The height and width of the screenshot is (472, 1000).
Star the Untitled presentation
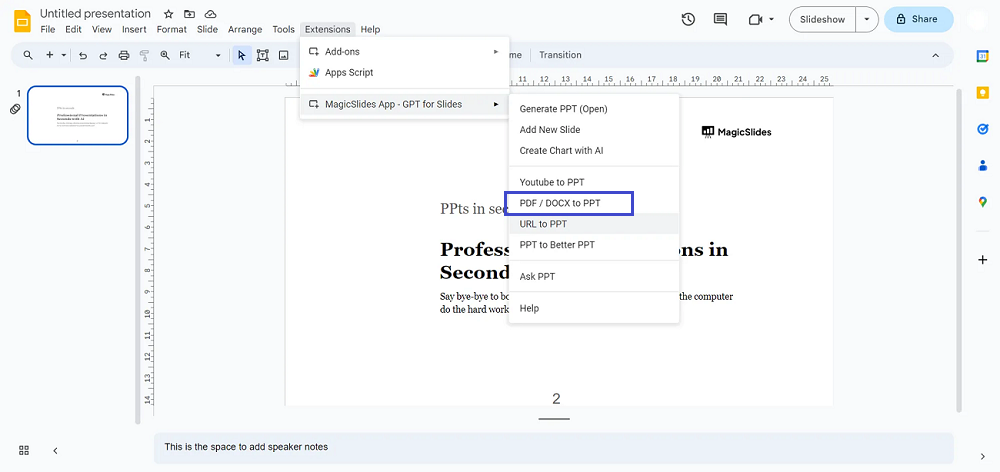pos(168,14)
